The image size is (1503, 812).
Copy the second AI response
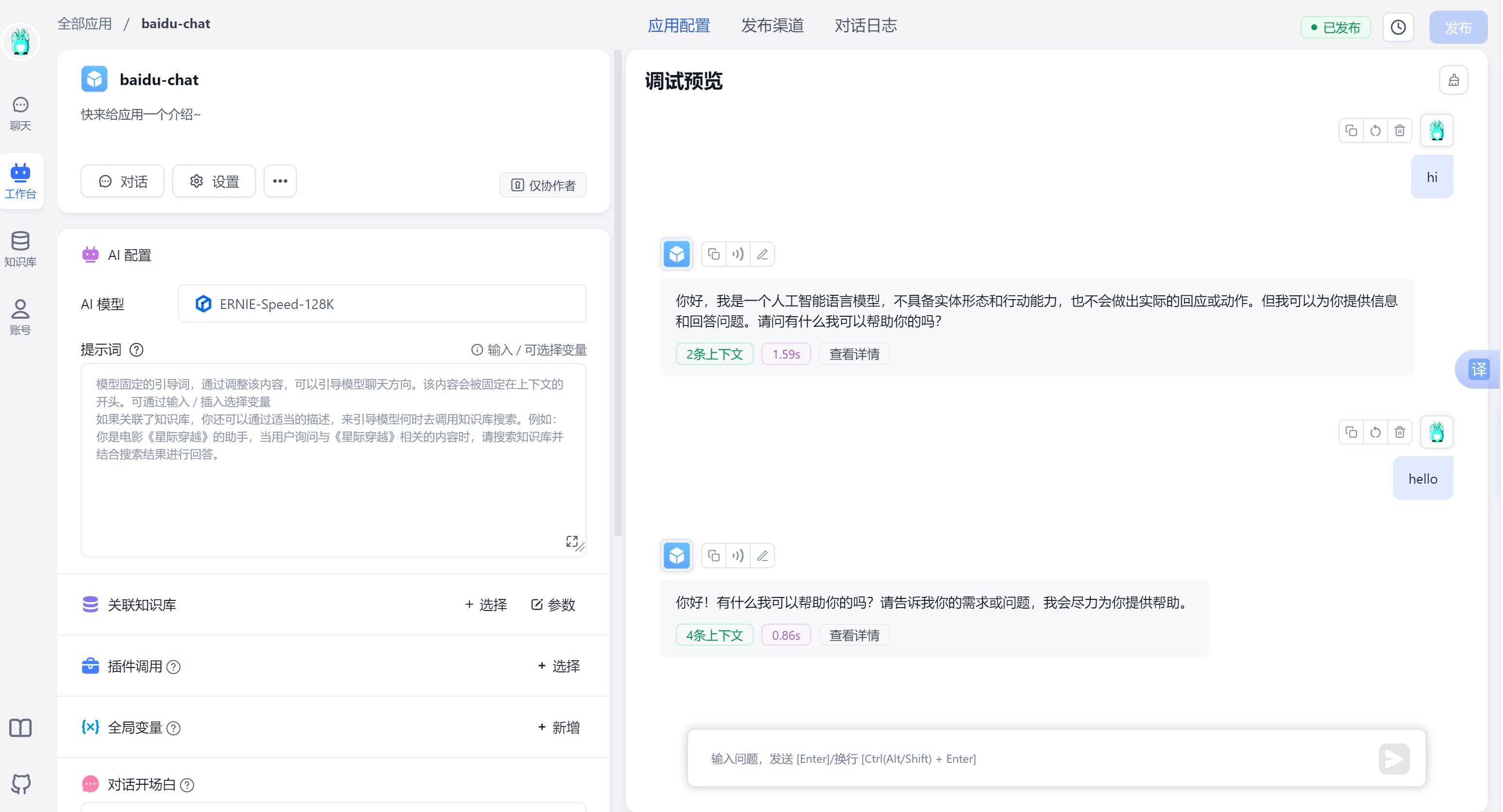[x=713, y=555]
